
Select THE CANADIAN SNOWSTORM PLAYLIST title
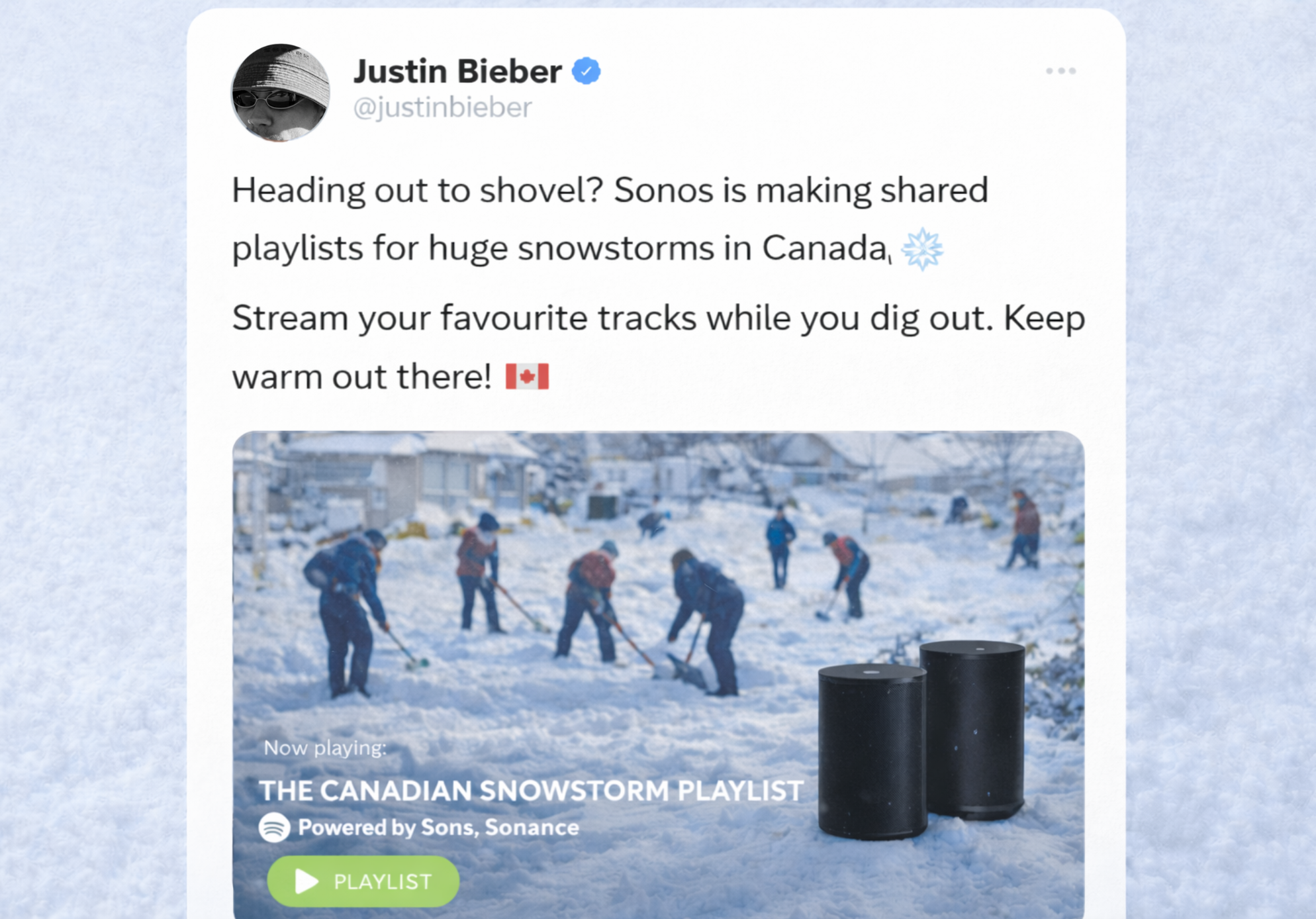pos(531,791)
